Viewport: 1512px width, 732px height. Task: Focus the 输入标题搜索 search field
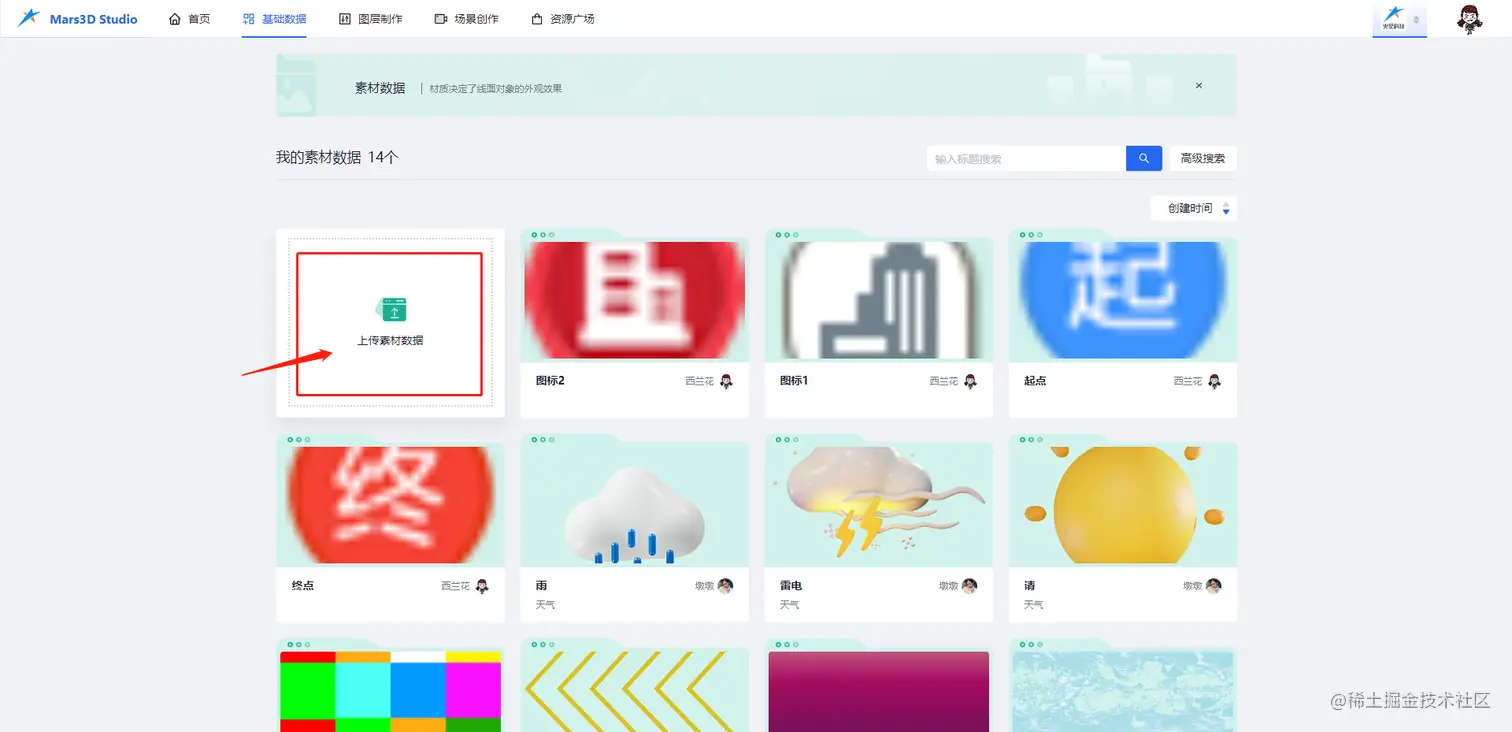(1026, 159)
